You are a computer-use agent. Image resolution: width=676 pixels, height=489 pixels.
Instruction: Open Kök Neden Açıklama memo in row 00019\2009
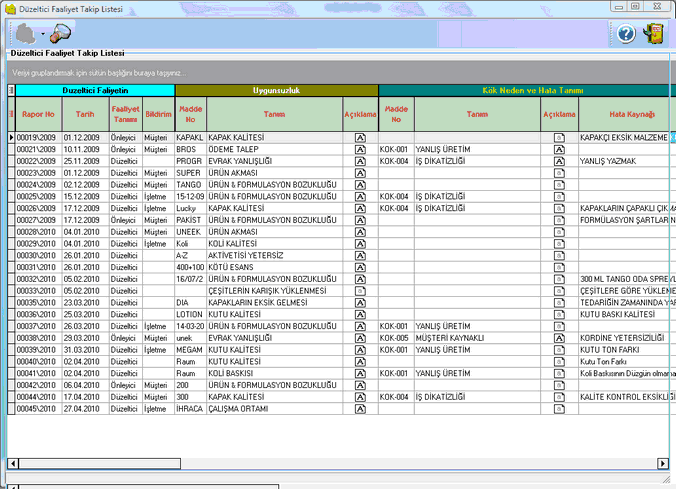coord(559,138)
